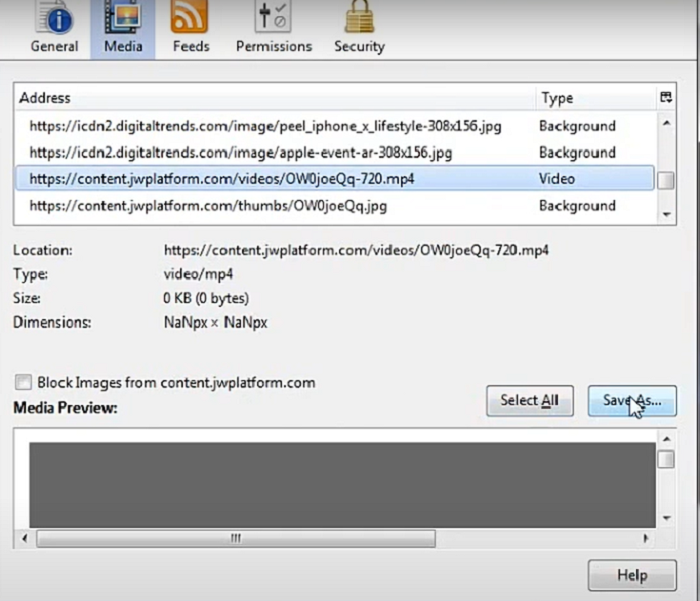Open the Permissions tab

[274, 29]
